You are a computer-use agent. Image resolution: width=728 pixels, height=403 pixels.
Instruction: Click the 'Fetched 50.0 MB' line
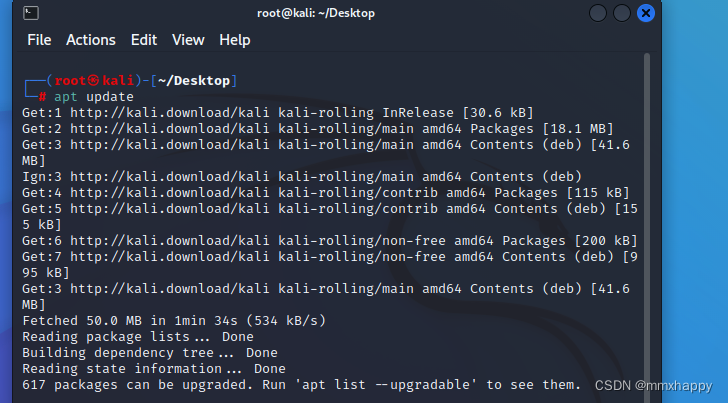174,321
